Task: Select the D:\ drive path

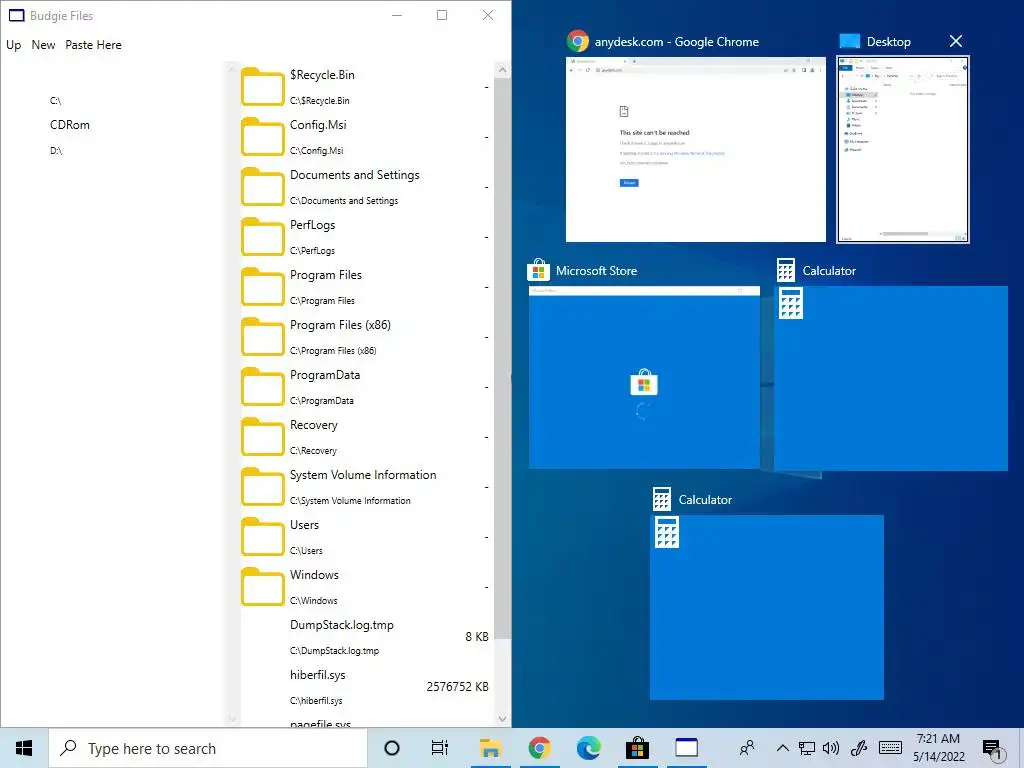Action: coord(56,151)
